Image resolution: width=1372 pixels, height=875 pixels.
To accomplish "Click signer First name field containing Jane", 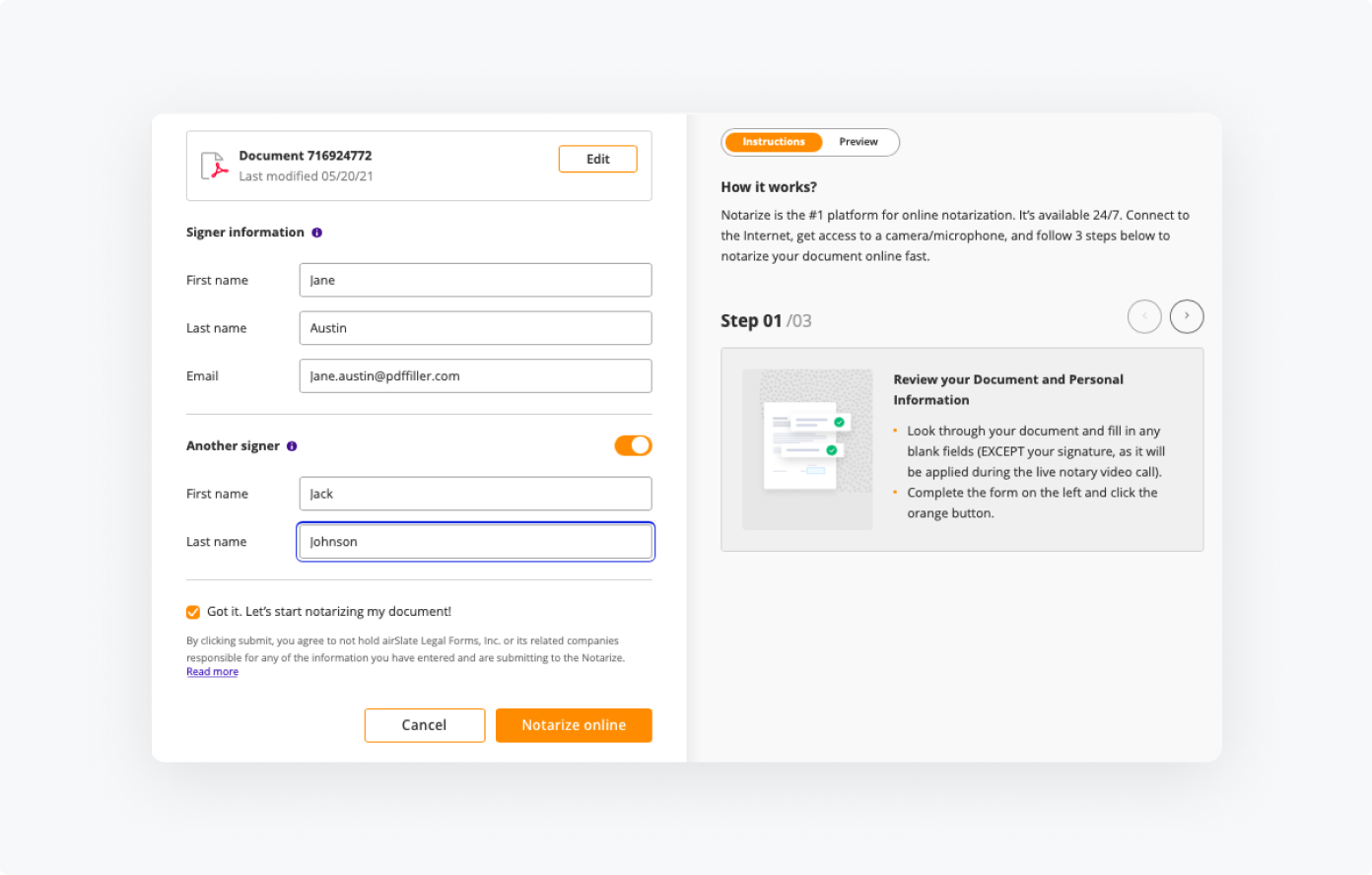I will [x=475, y=280].
